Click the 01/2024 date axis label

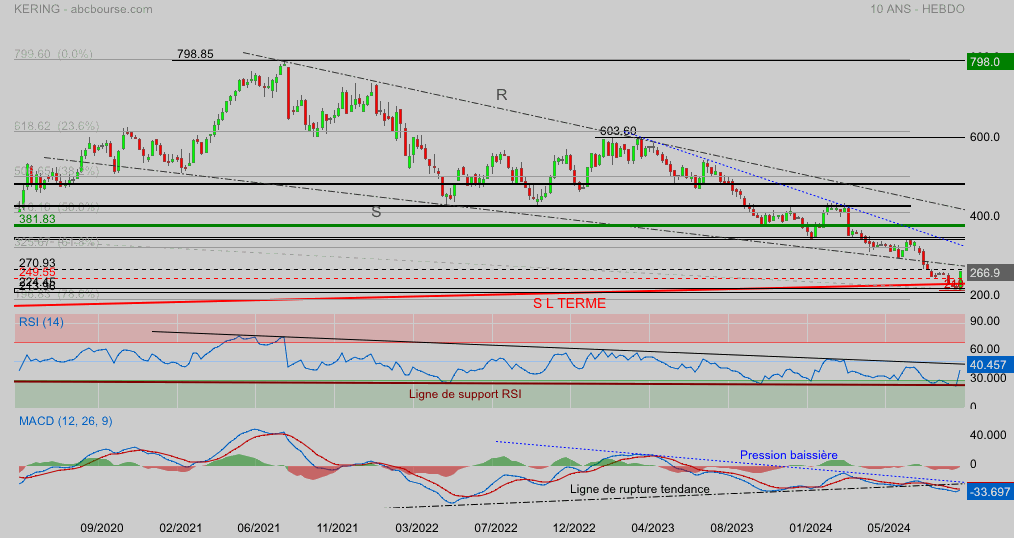pos(810,528)
